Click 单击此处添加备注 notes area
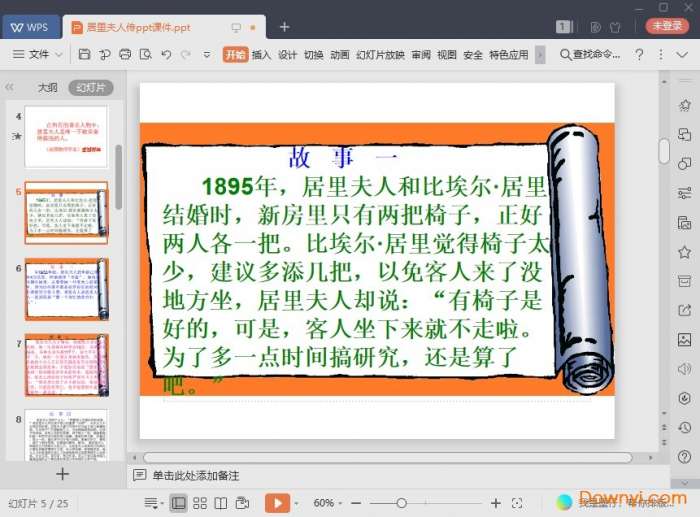The width and height of the screenshot is (700, 517). [196, 475]
